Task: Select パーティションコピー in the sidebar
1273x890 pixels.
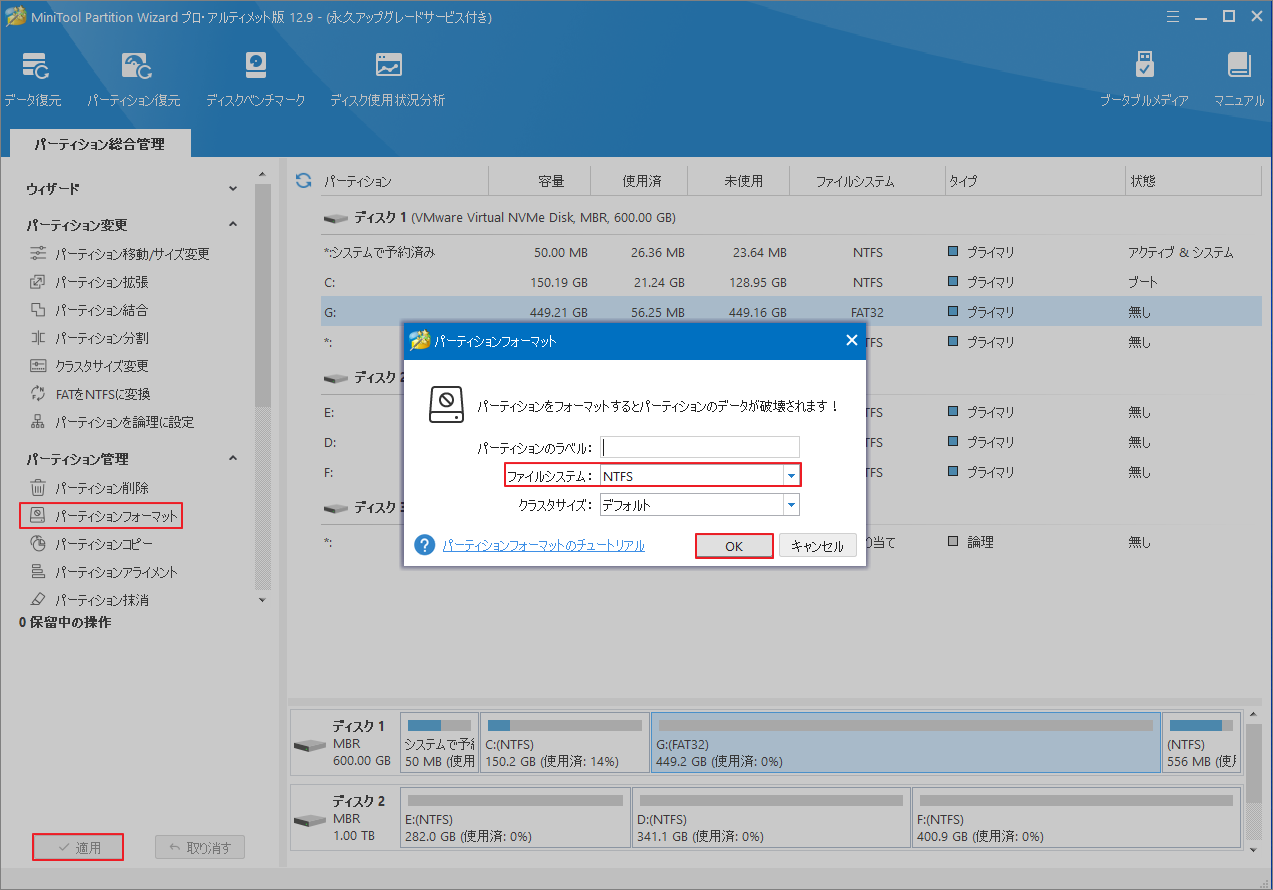Action: click(x=92, y=544)
